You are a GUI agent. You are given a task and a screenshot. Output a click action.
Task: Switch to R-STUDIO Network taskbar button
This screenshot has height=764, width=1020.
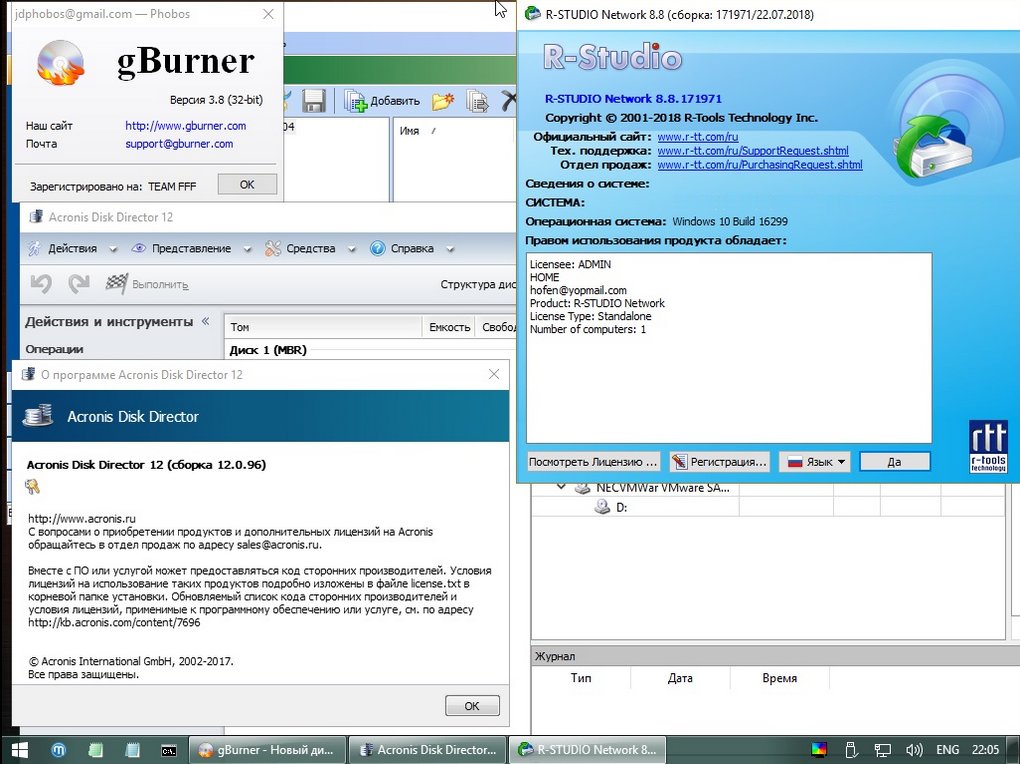pos(587,750)
